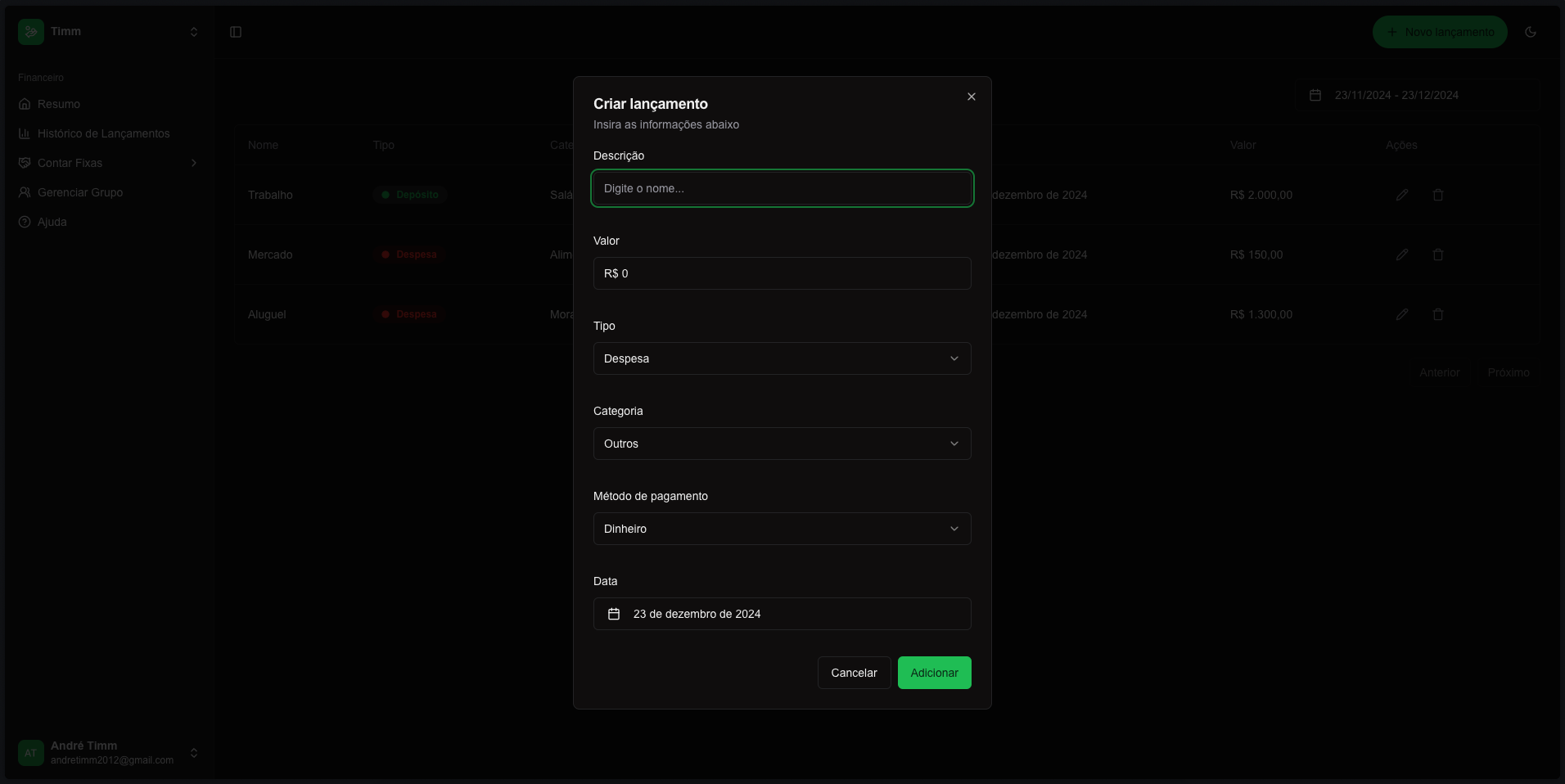This screenshot has height=784, width=1565.
Task: Click the Timm green logo icon
Action: (x=31, y=32)
